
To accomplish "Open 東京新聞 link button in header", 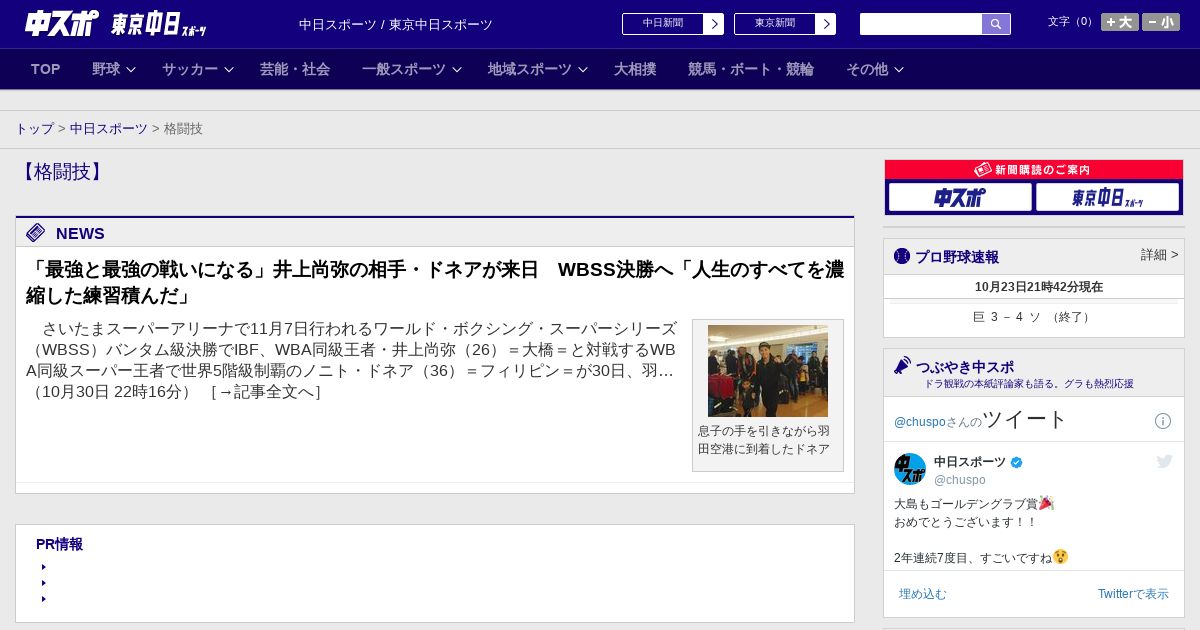I will [x=775, y=24].
